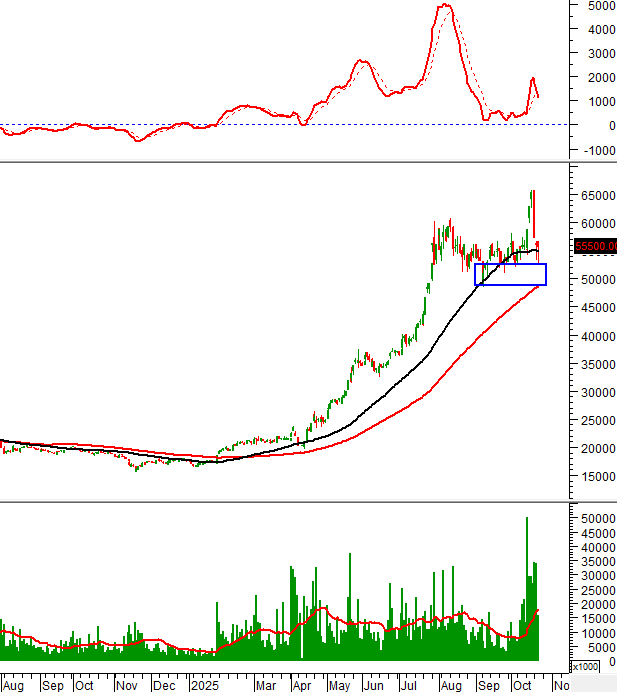Image resolution: width=617 pixels, height=692 pixels.
Task: Click the Dec label on time axis
Action: (x=165, y=685)
